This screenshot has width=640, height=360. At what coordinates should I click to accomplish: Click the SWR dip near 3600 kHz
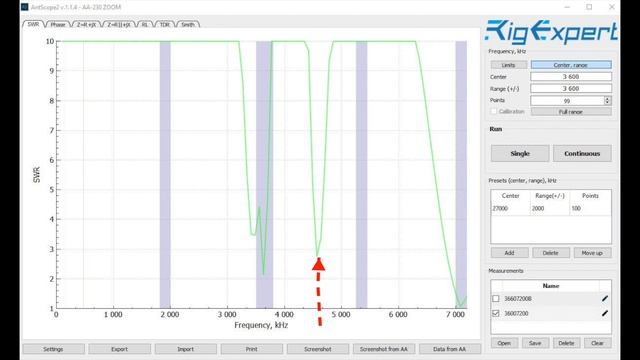pos(263,273)
